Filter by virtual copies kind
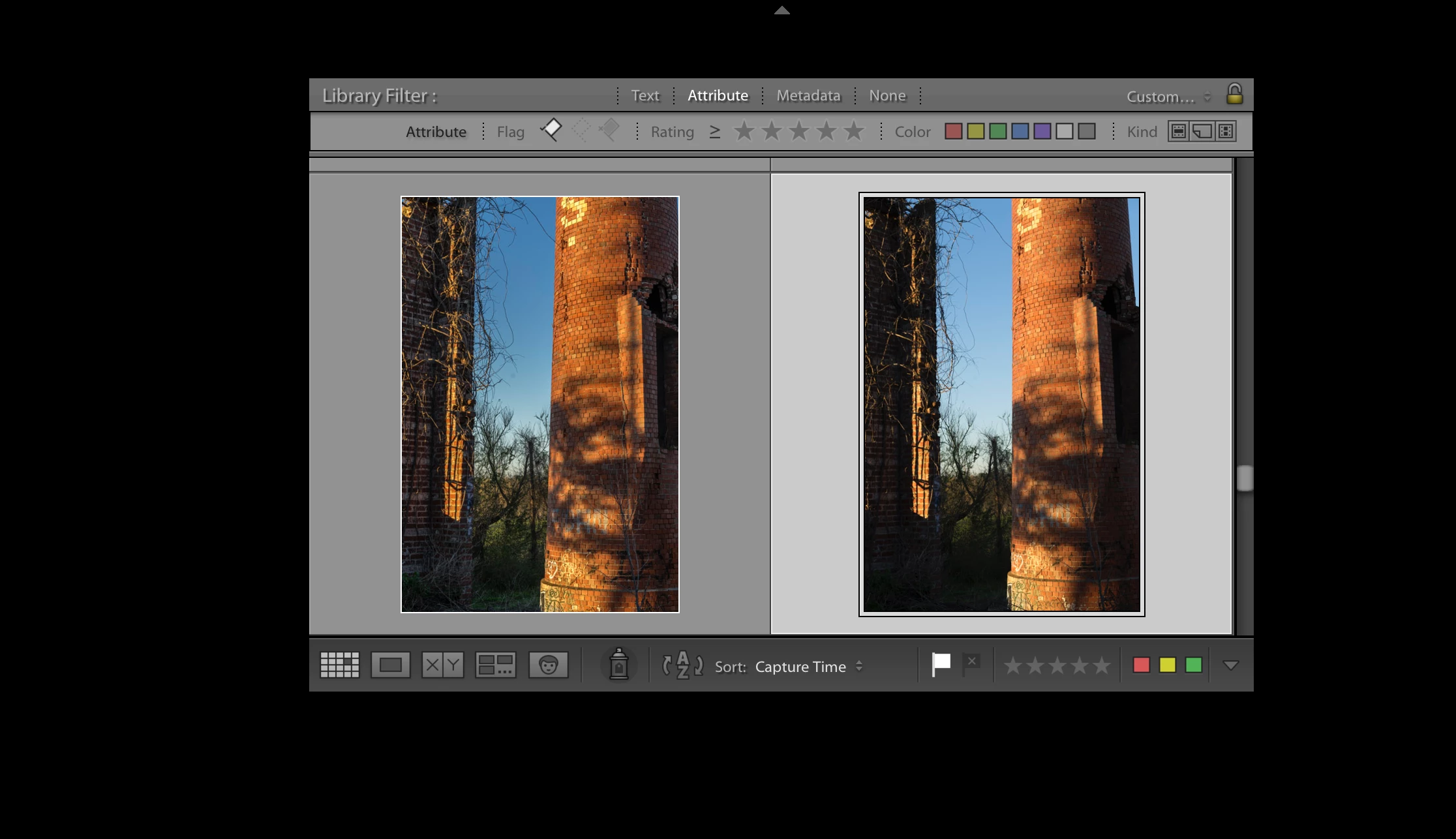1456x839 pixels. tap(1202, 131)
